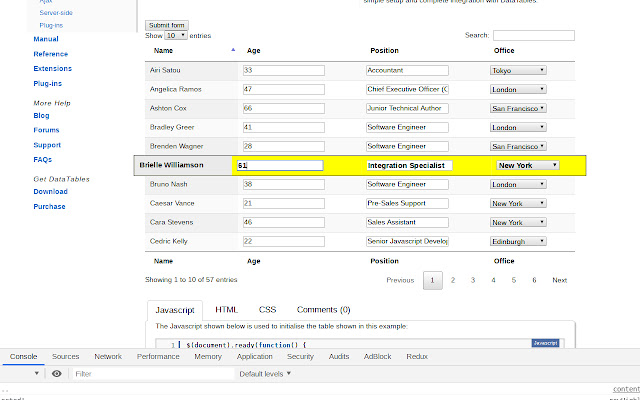The height and width of the screenshot is (400, 640).
Task: Select the Memory DevTools tab
Action: pyautogui.click(x=208, y=356)
